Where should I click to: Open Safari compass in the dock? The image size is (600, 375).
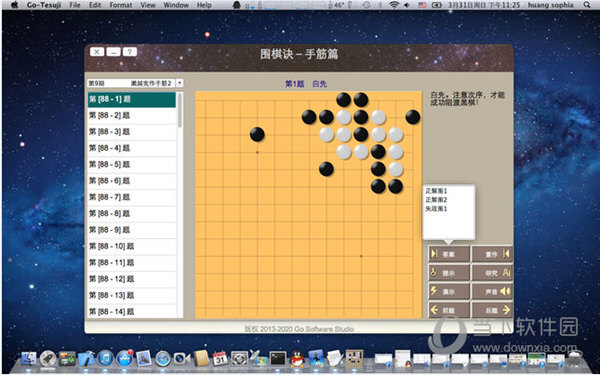coord(163,359)
